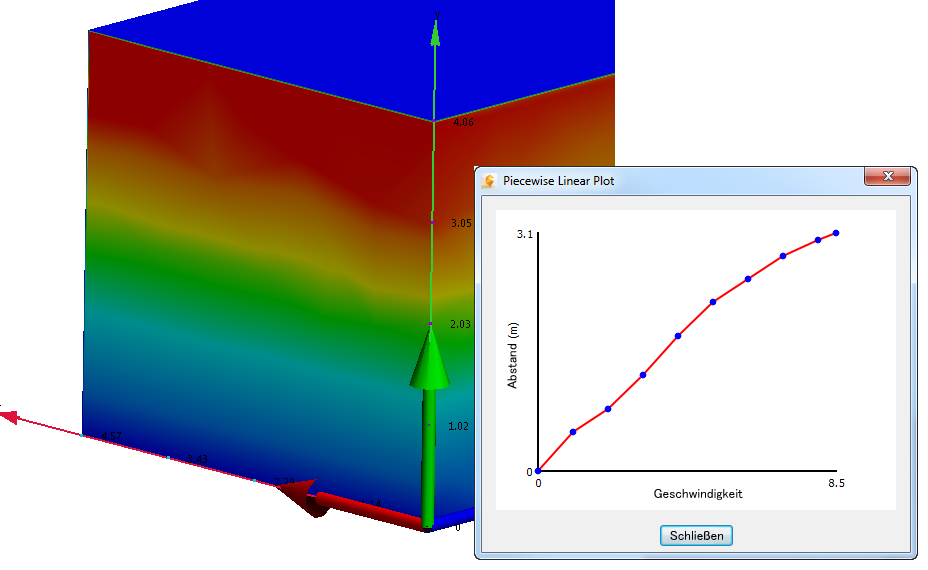Click the 3.43 horizontal axis label
Image resolution: width=928 pixels, height=570 pixels.
[197, 459]
